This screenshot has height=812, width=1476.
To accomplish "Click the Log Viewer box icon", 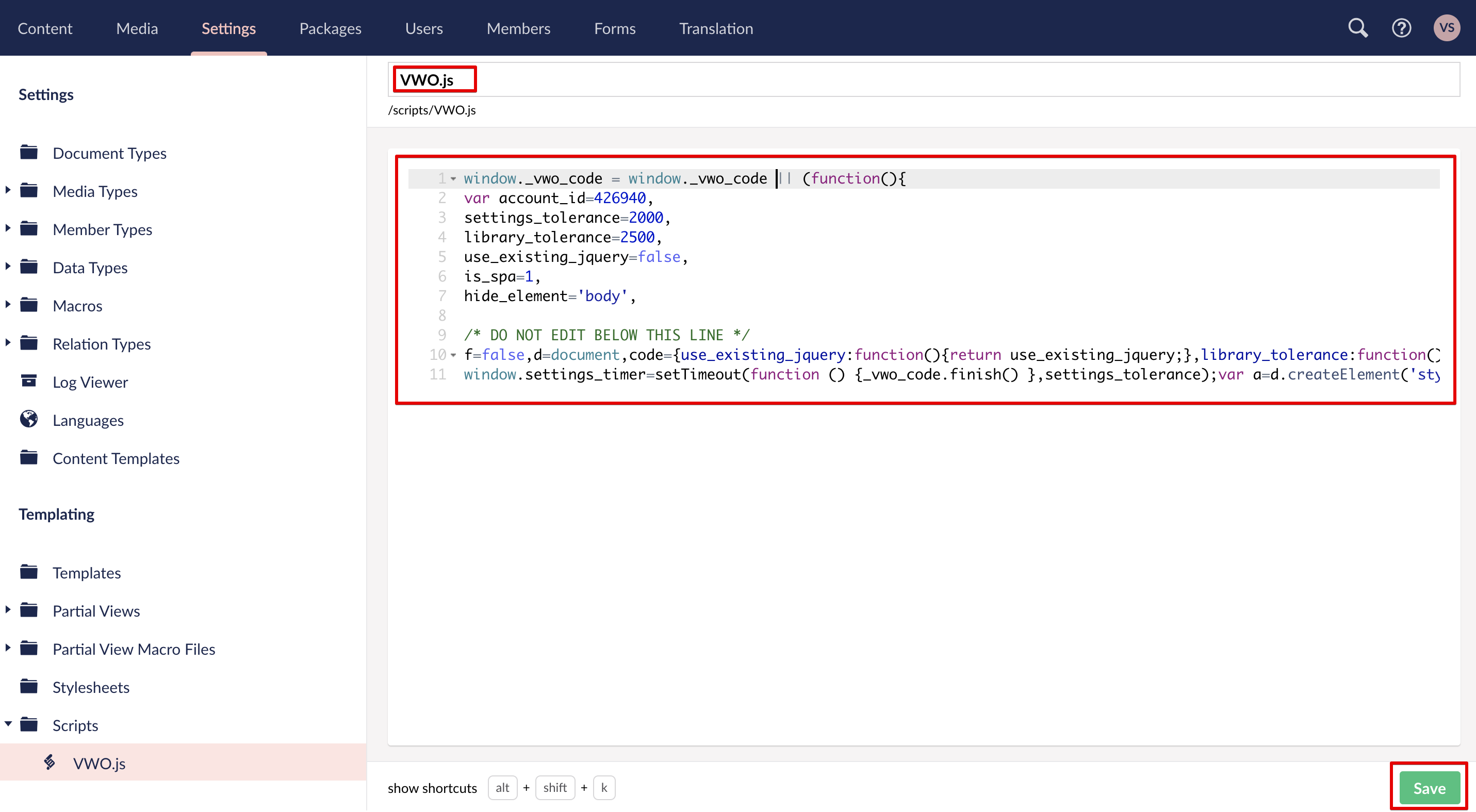I will click(x=29, y=382).
